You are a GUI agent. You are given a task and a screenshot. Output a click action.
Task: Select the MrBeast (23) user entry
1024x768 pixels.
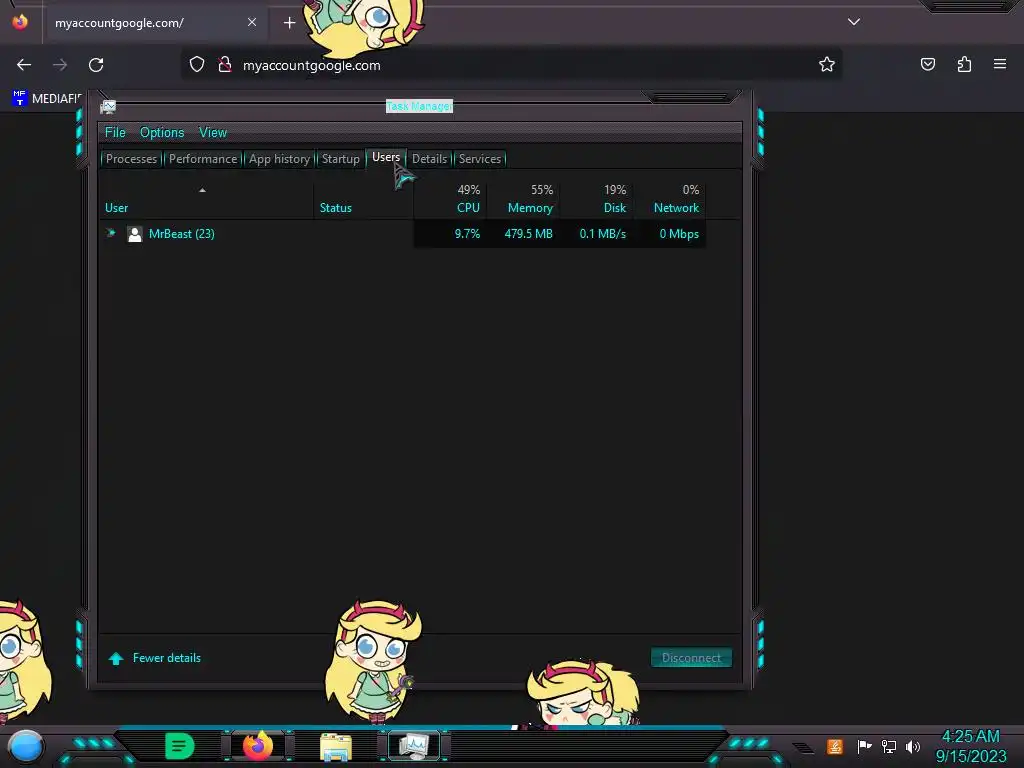point(182,234)
